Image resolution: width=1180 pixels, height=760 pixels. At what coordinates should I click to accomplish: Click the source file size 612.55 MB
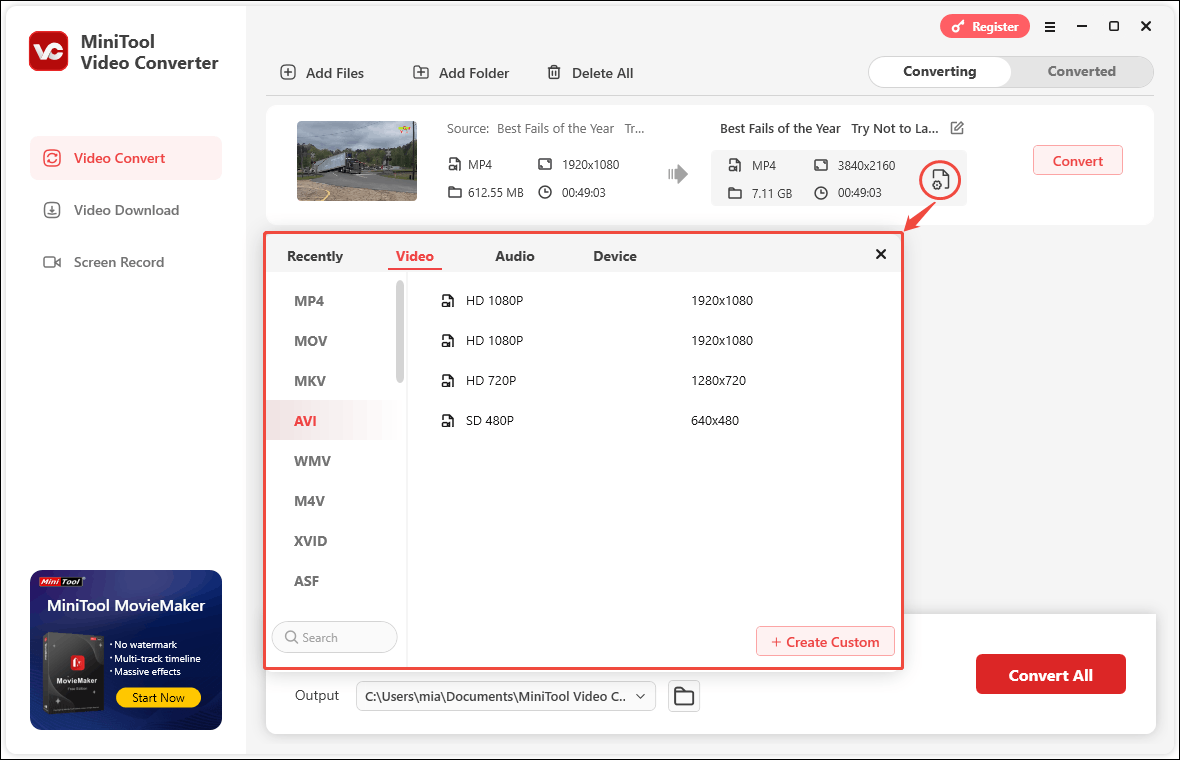coord(495,193)
